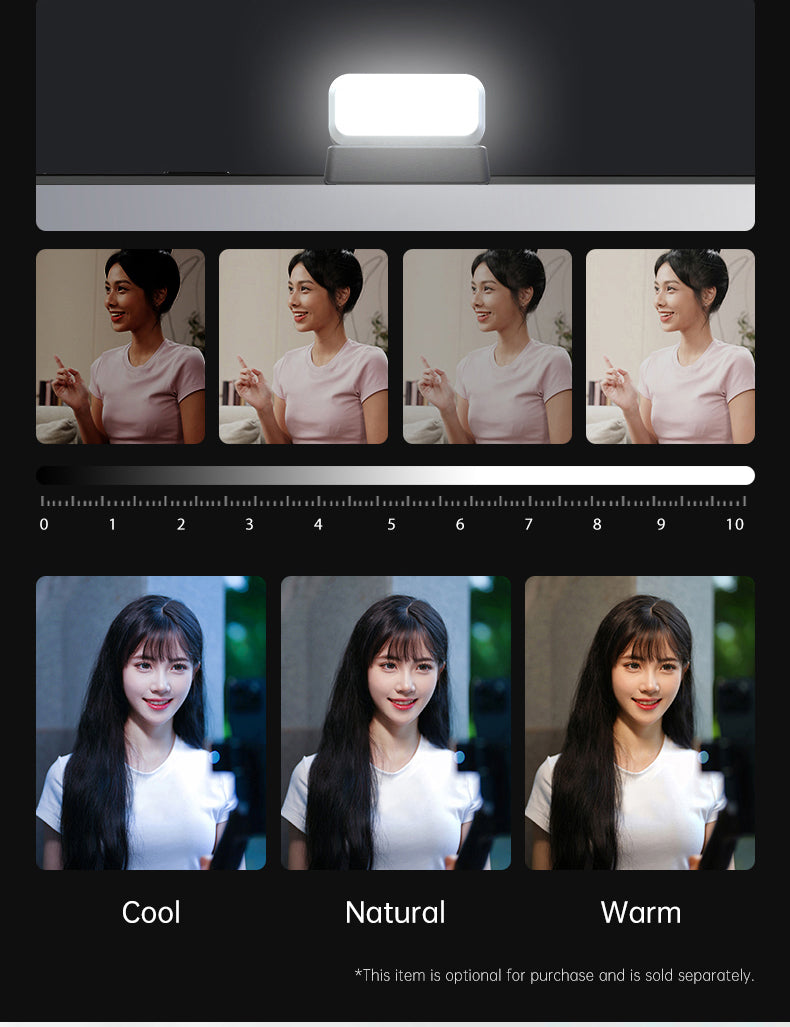Click the 3 mark on brightness scale
This screenshot has width=790, height=1027.
click(x=249, y=524)
